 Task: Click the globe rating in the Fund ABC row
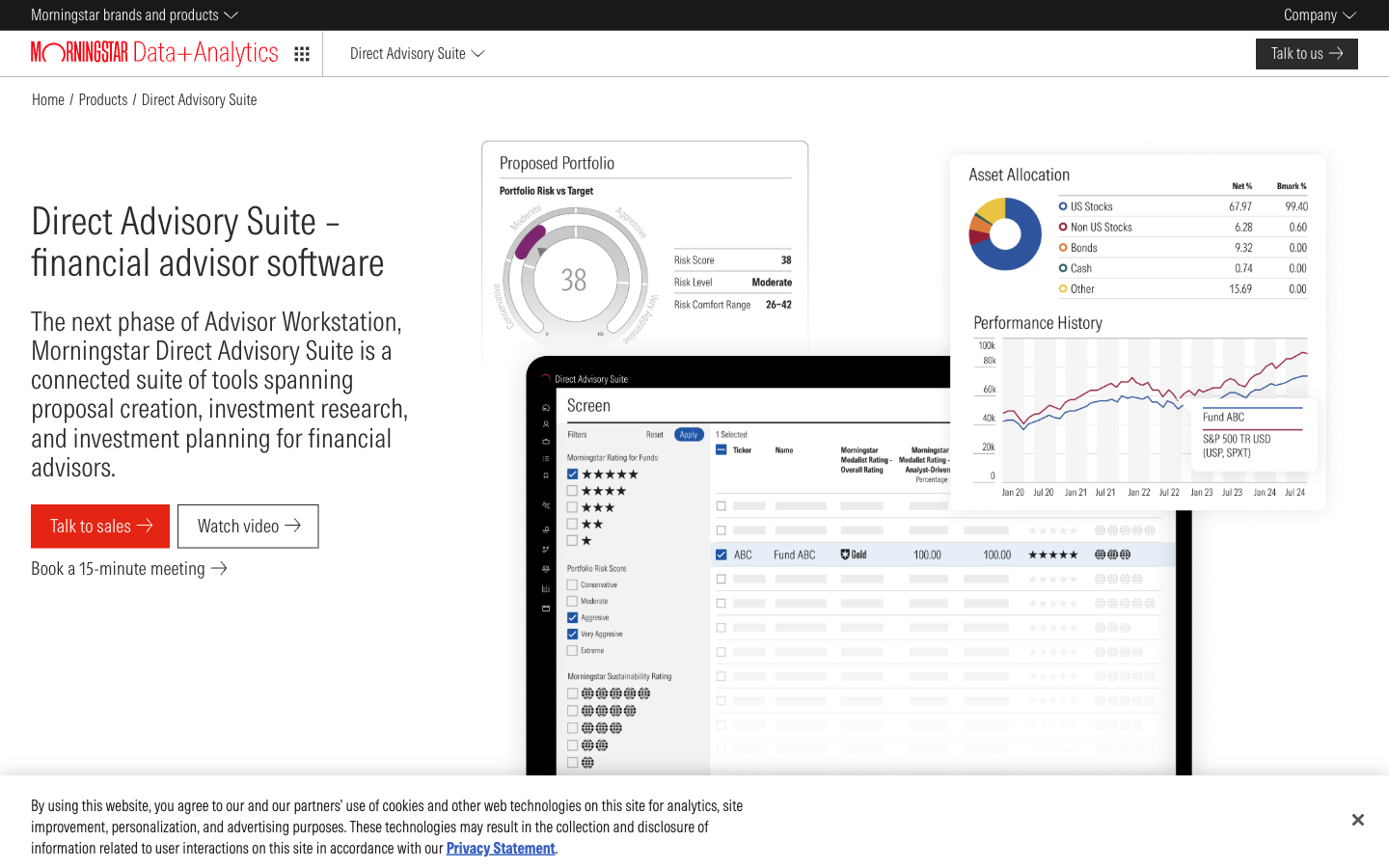pos(1112,555)
